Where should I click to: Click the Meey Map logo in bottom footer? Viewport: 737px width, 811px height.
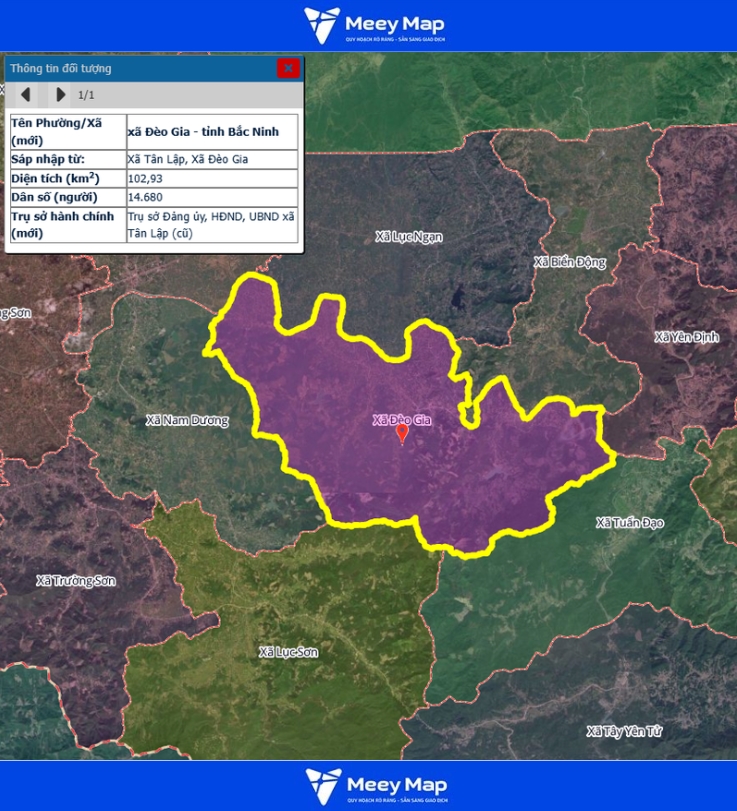click(x=375, y=785)
